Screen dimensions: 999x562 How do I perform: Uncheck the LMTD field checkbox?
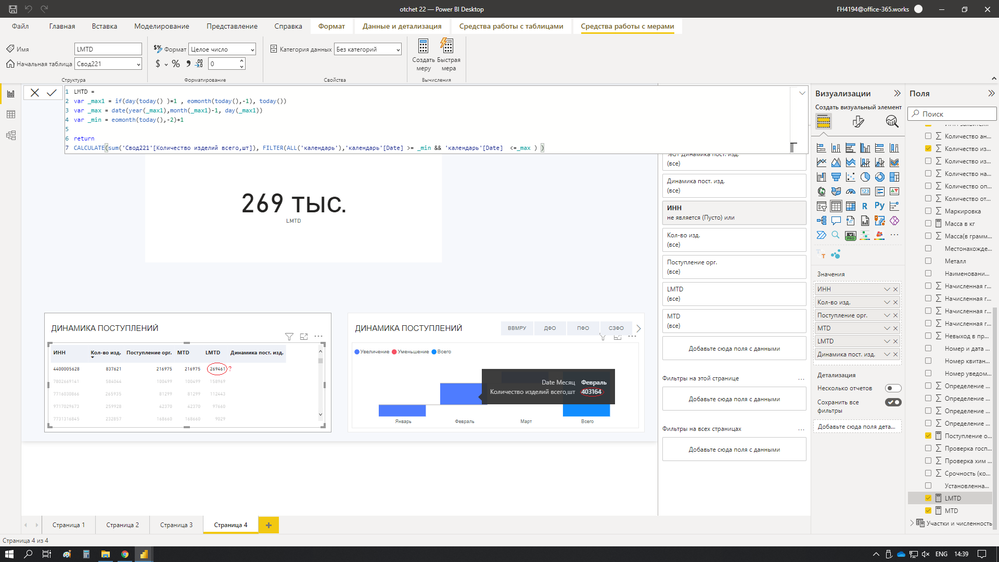click(928, 498)
